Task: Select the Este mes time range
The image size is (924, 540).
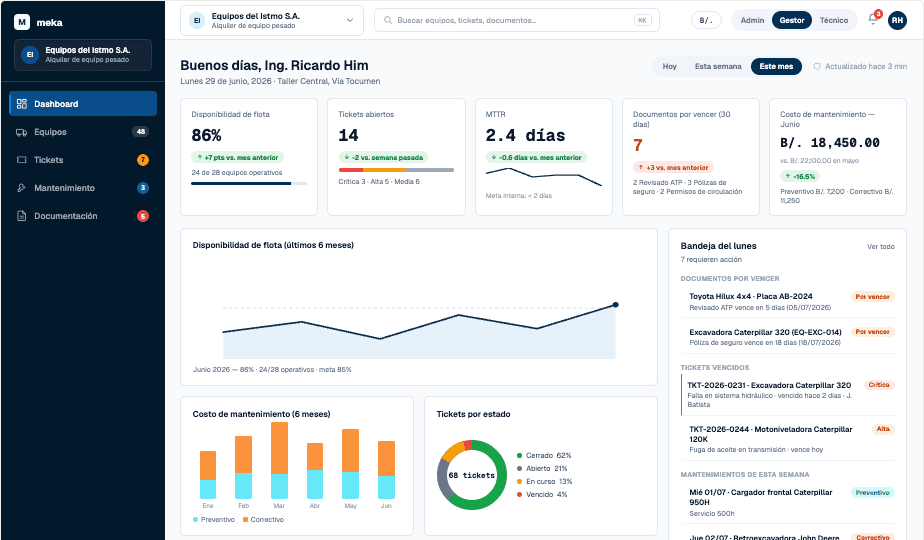Action: [776, 67]
